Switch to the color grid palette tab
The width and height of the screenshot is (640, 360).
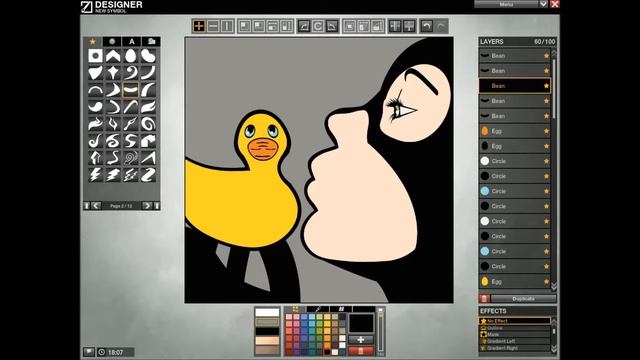tap(295, 309)
